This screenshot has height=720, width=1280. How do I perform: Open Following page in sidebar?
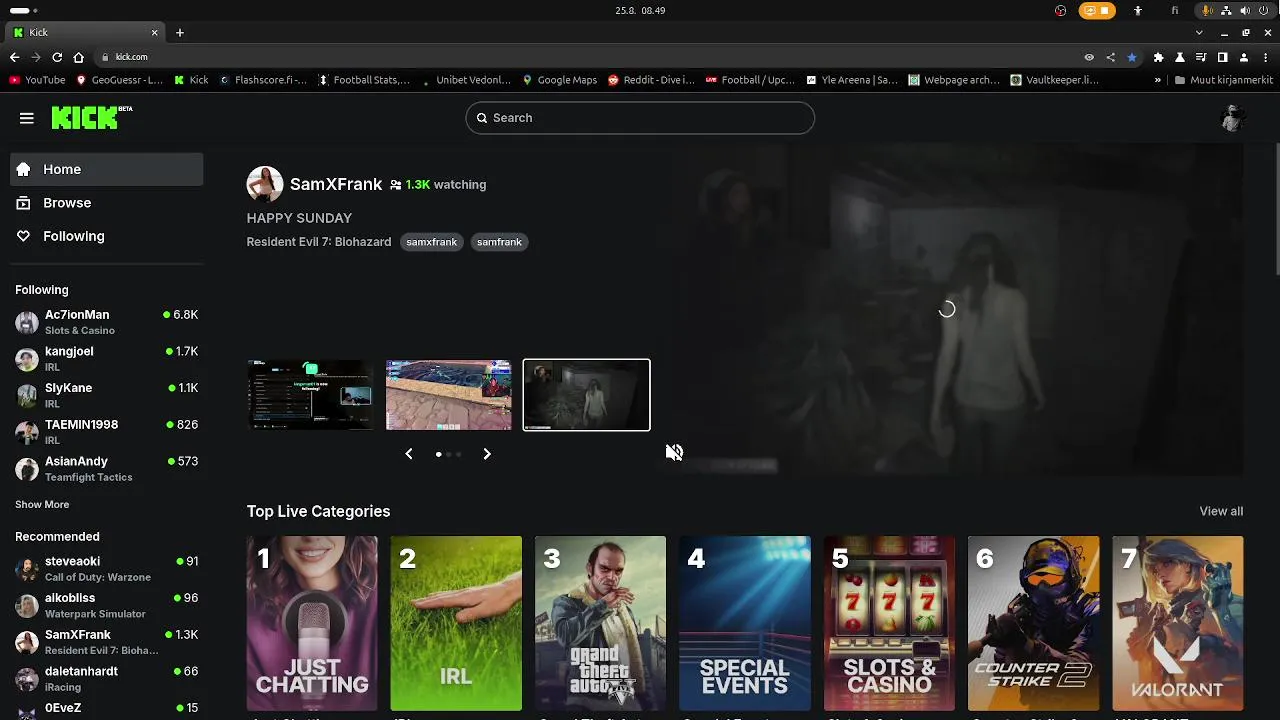(106, 236)
